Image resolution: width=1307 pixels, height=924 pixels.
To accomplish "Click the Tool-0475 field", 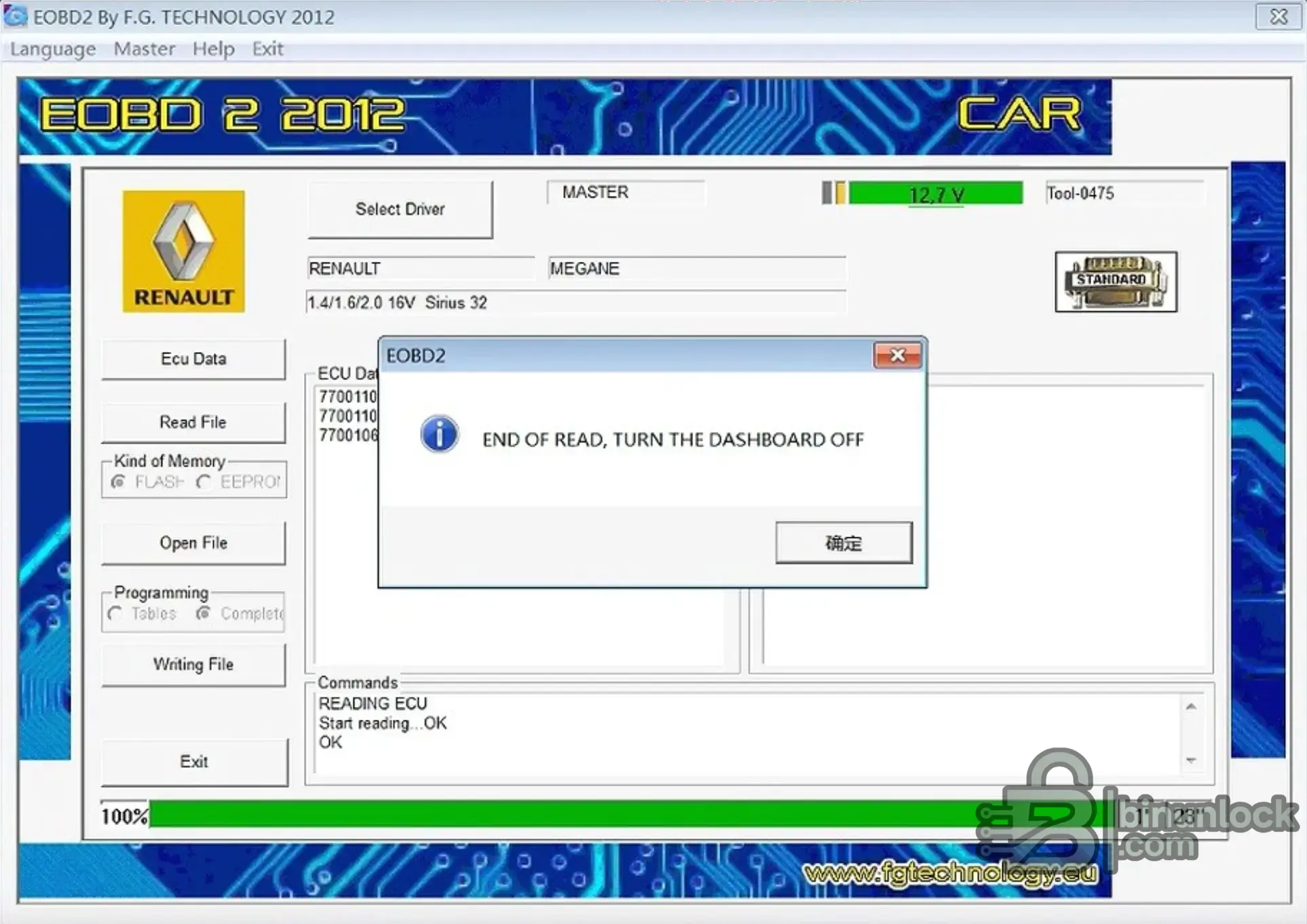I will [x=1124, y=193].
